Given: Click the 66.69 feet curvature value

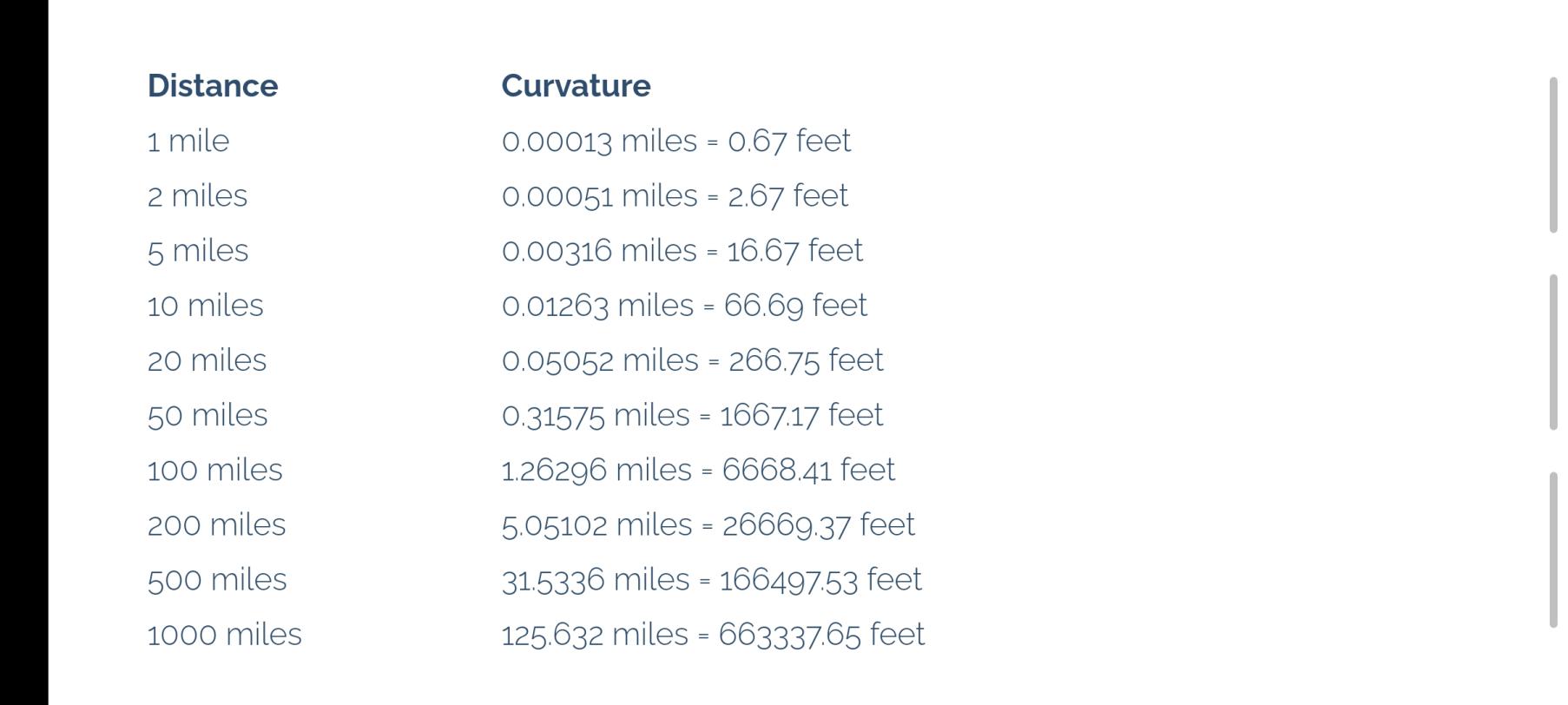Looking at the screenshot, I should [795, 306].
